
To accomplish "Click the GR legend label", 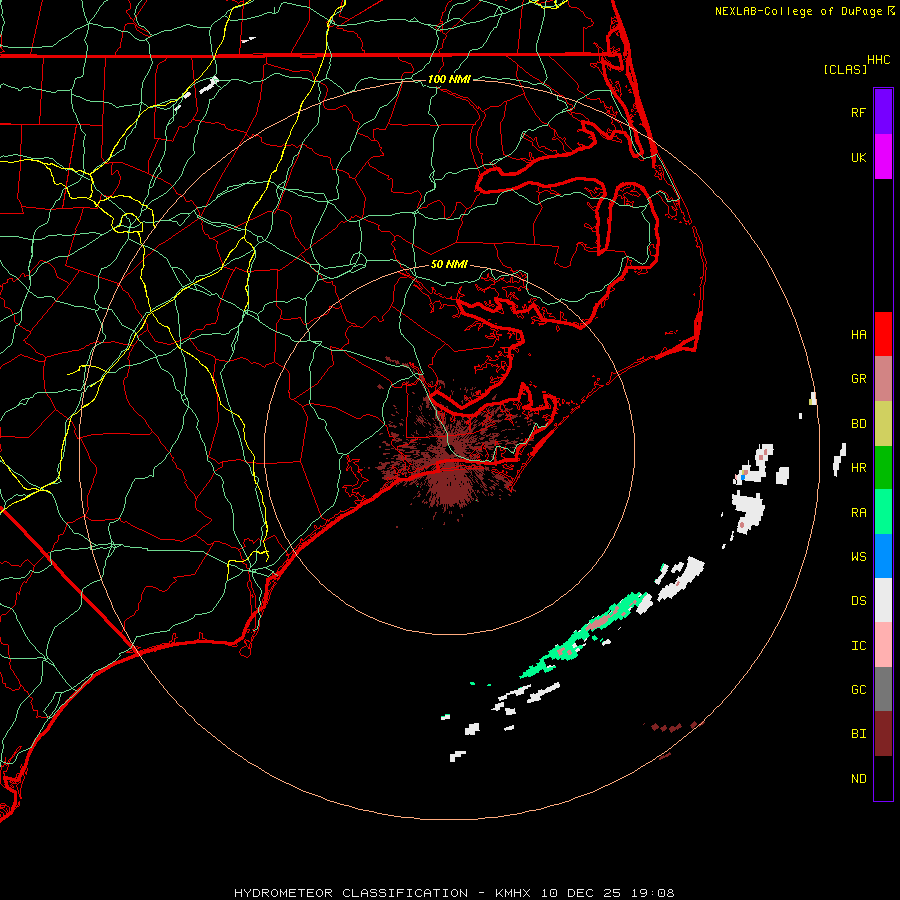I will coord(858,379).
